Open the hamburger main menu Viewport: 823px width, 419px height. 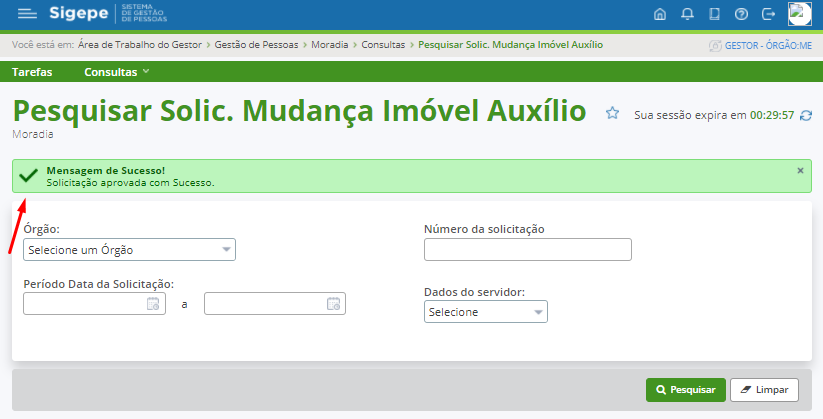(x=27, y=14)
